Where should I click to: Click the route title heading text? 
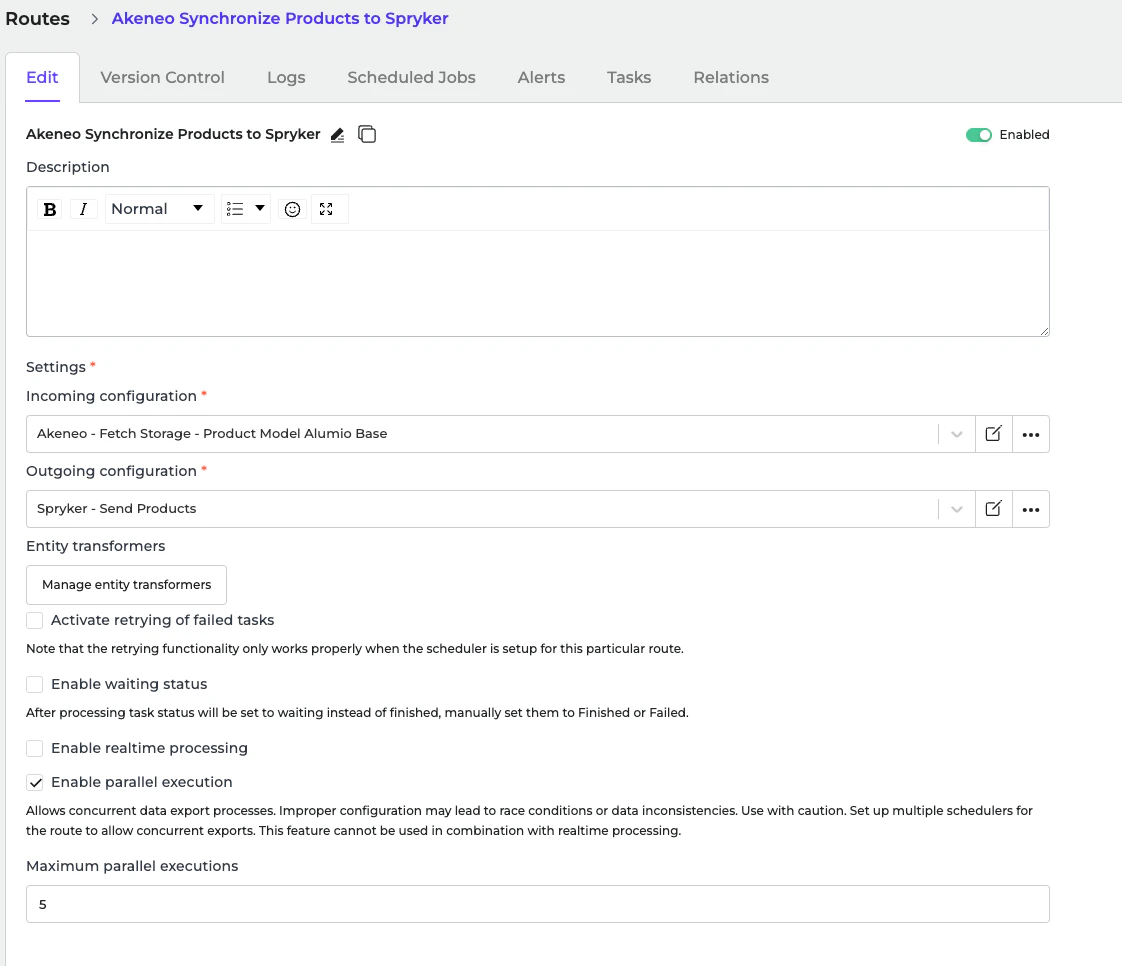tap(173, 135)
